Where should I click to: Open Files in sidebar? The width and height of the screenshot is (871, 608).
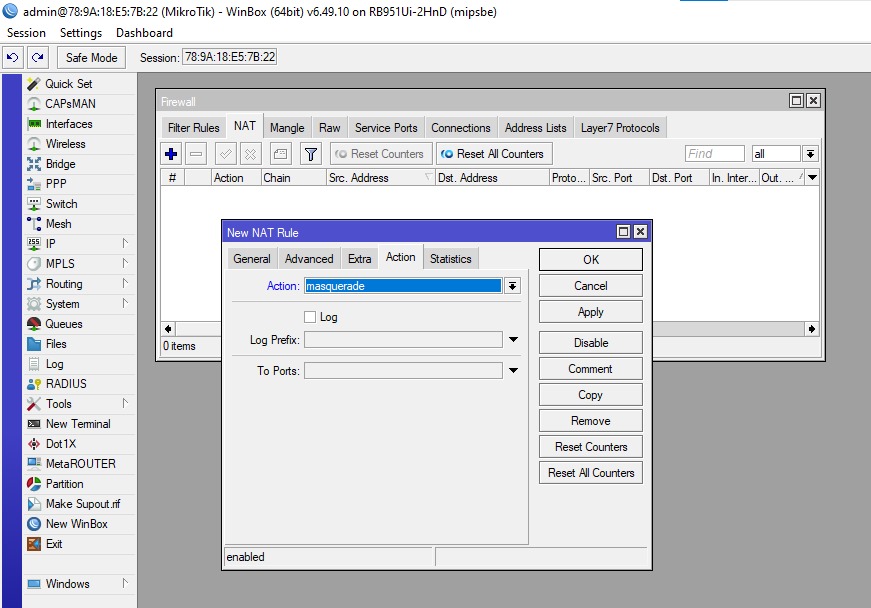(79, 344)
